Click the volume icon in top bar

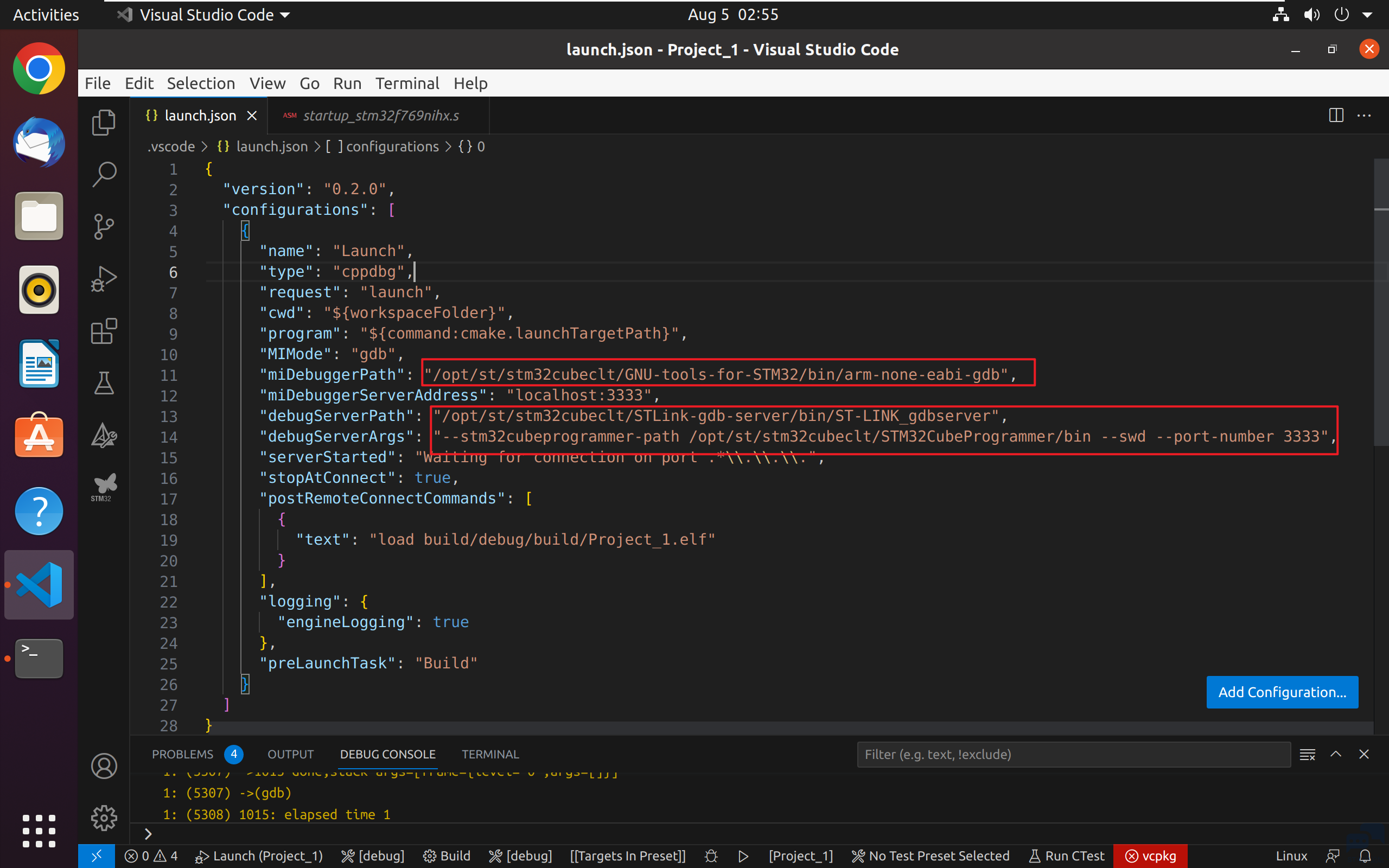(1311, 15)
